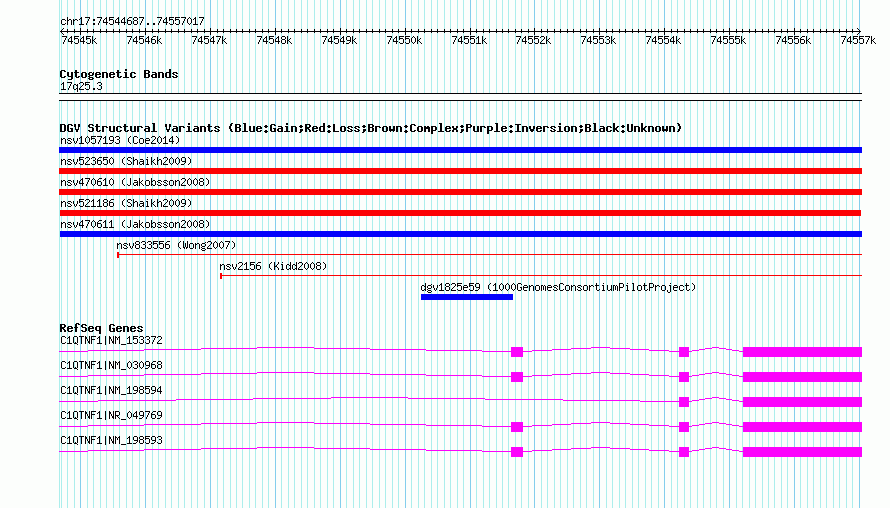Click the short blue dgv1825e59 bar
This screenshot has height=508, width=890.
click(x=467, y=297)
